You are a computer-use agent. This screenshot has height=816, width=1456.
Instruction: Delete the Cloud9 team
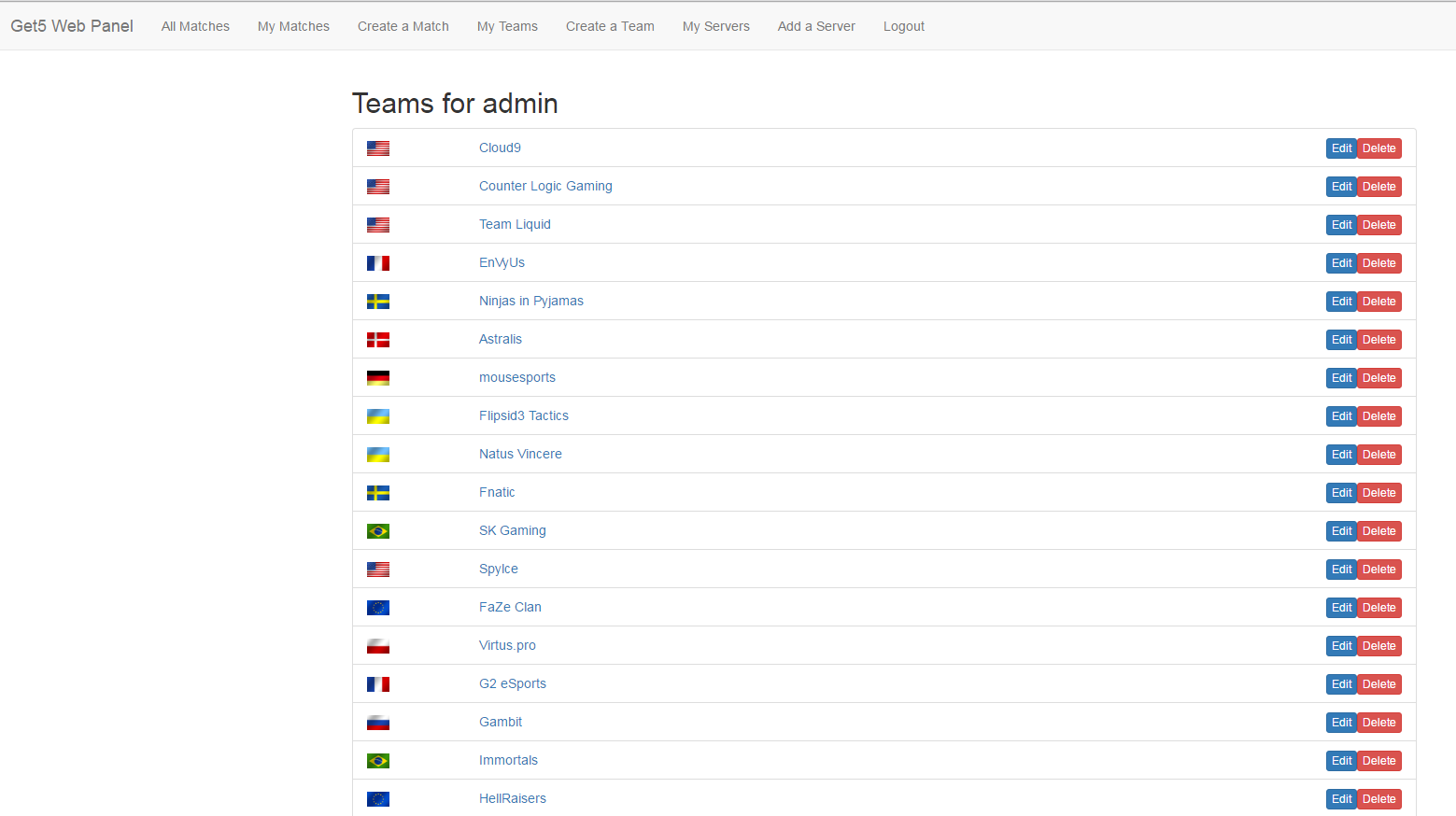pyautogui.click(x=1378, y=148)
